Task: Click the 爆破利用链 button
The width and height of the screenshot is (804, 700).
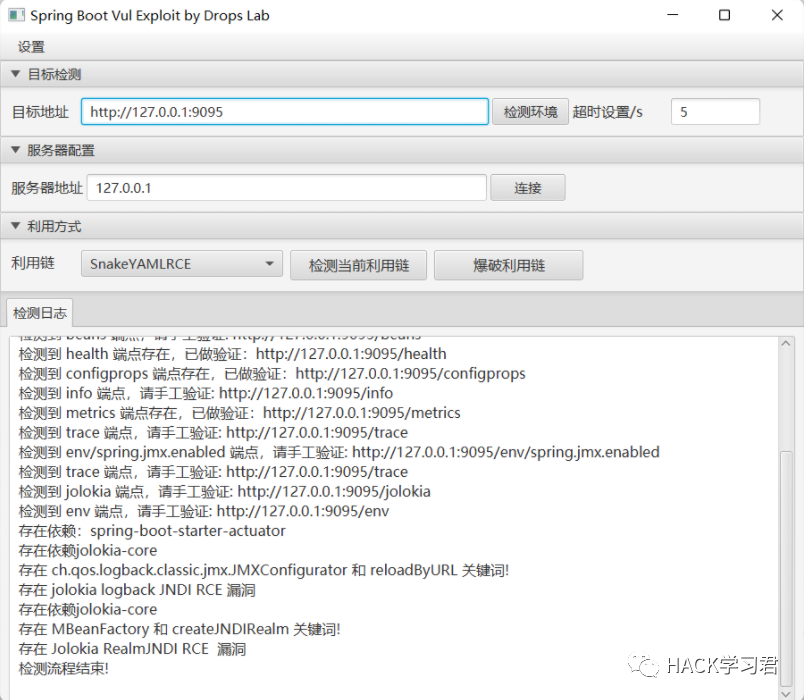Action: [509, 265]
